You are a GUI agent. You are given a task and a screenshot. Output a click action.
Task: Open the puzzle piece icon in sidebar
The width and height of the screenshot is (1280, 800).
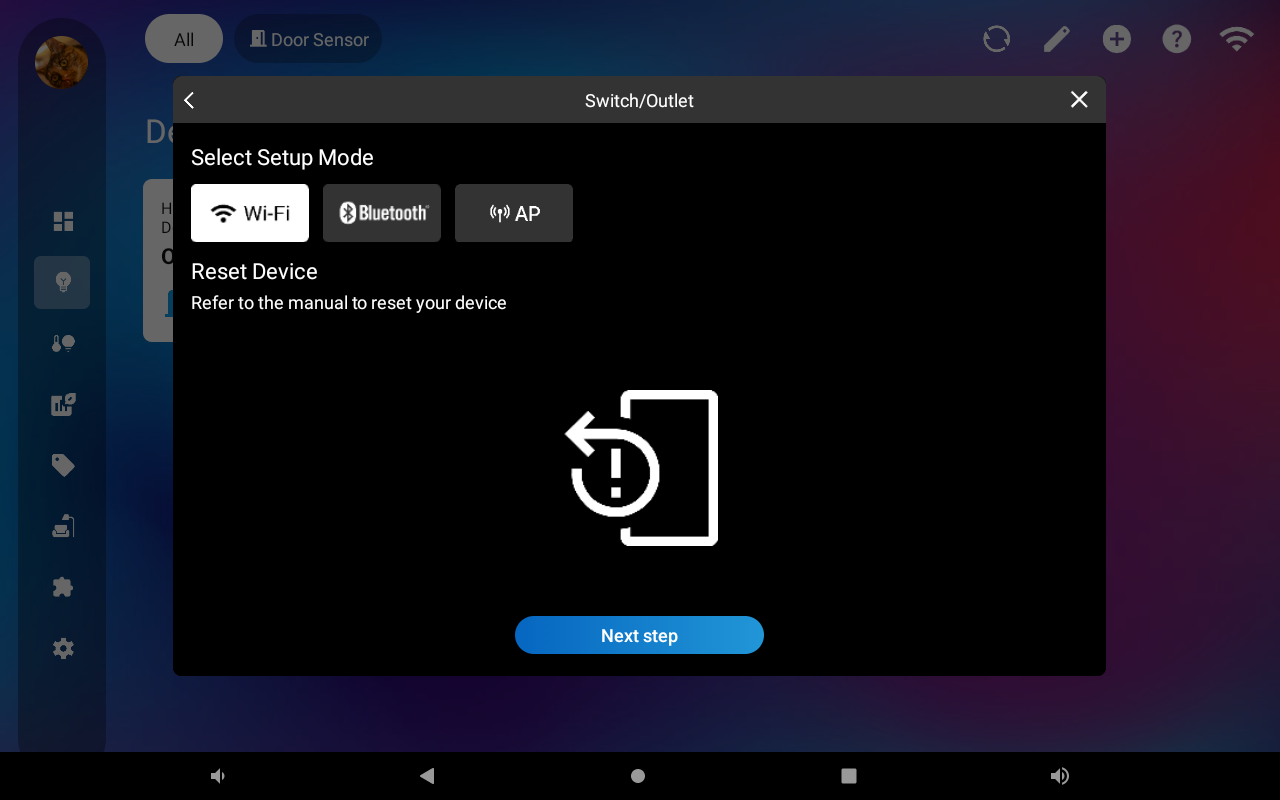[x=63, y=587]
